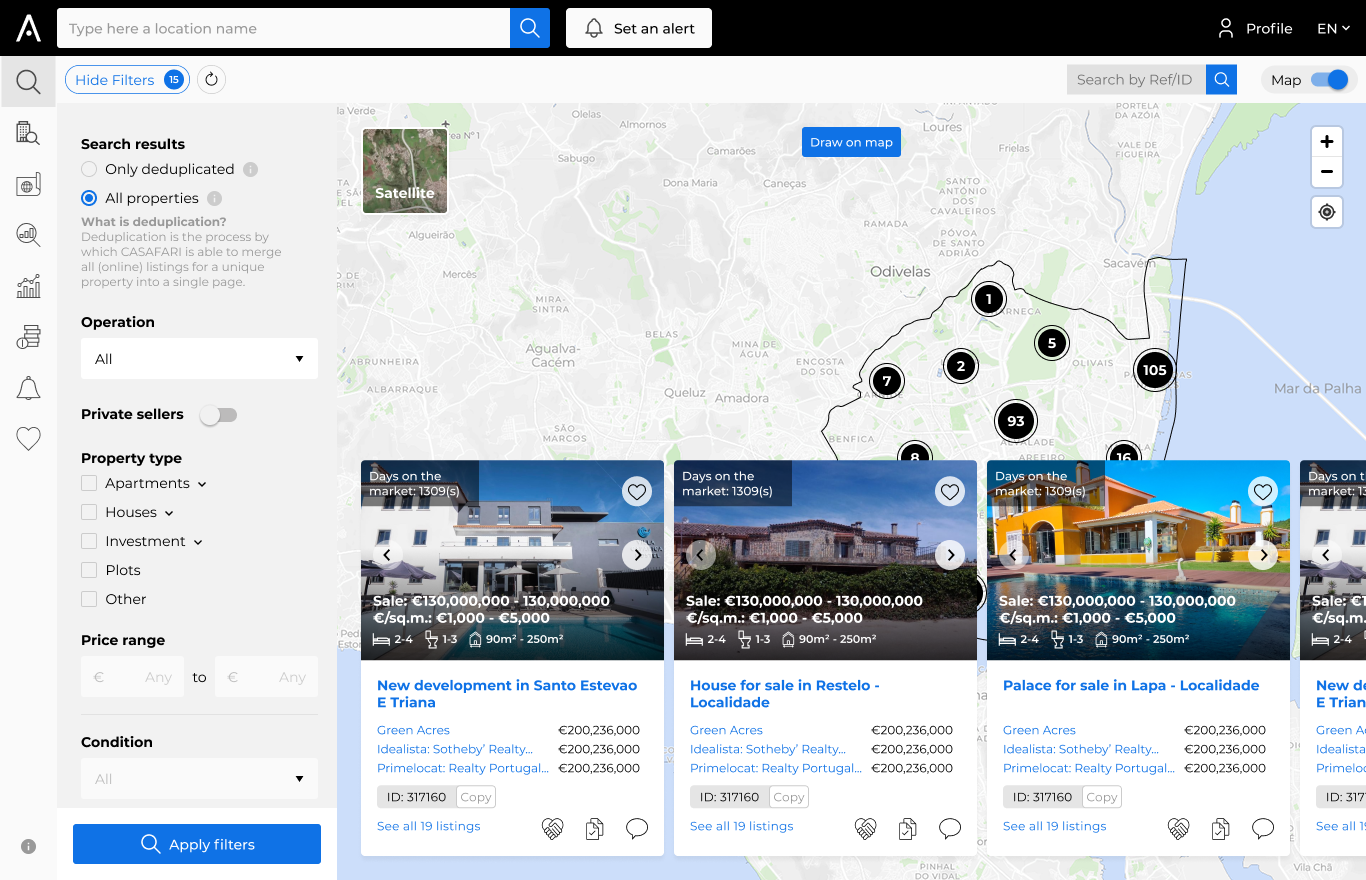Select the Only deduplicated radio option
The width and height of the screenshot is (1366, 880).
[x=90, y=170]
